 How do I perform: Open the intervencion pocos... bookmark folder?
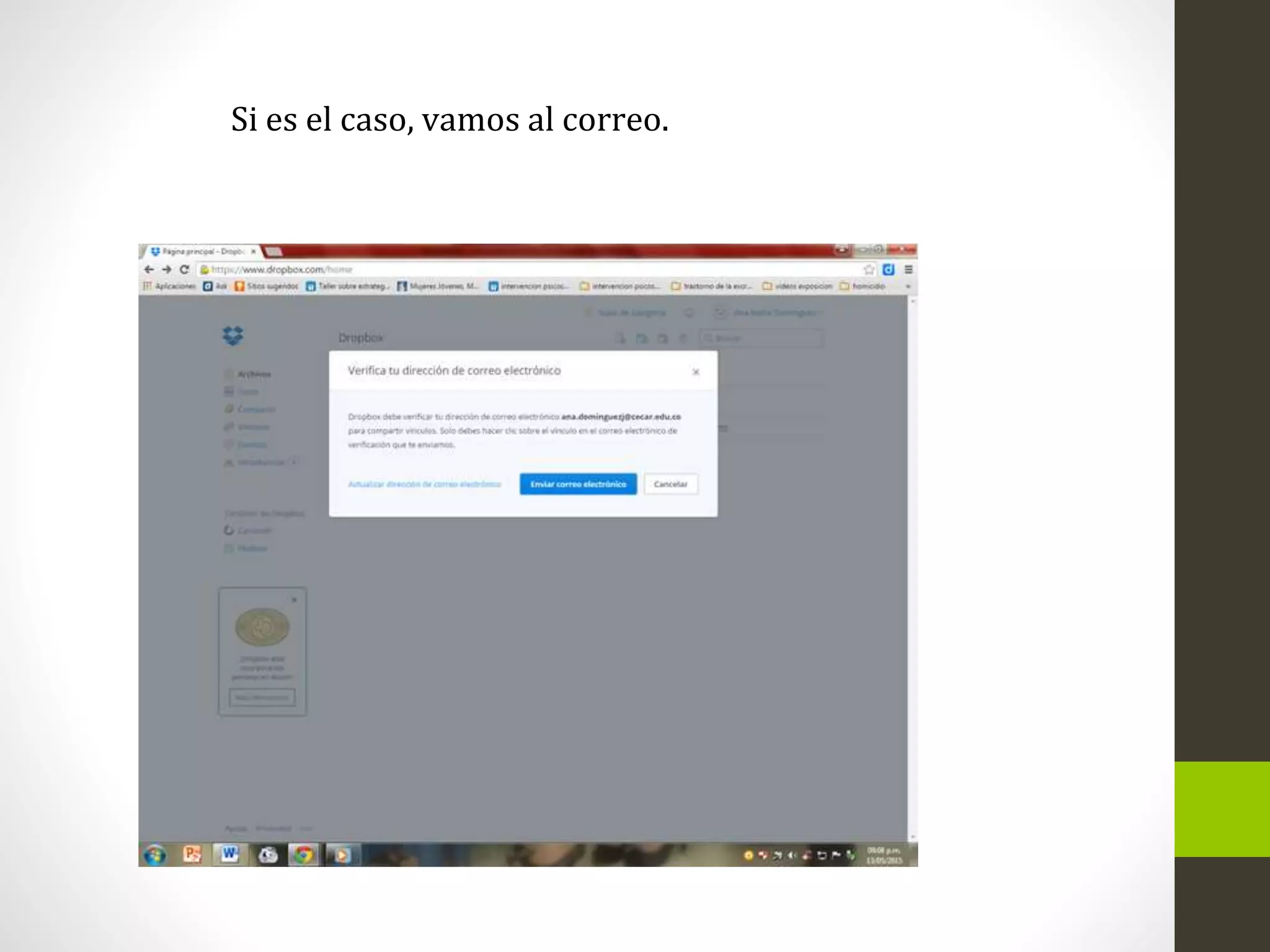(x=620, y=286)
